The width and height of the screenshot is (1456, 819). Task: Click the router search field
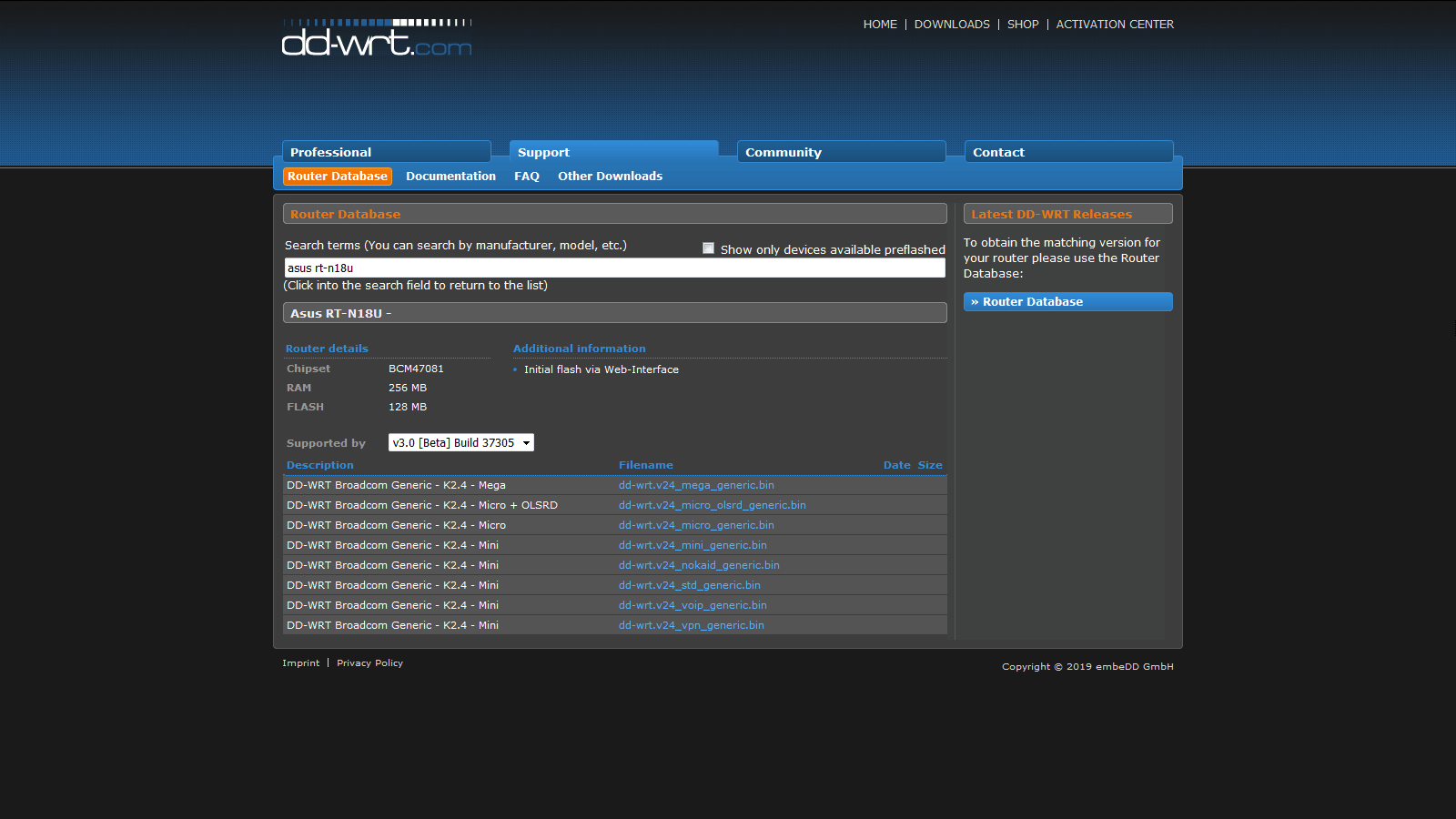click(615, 268)
